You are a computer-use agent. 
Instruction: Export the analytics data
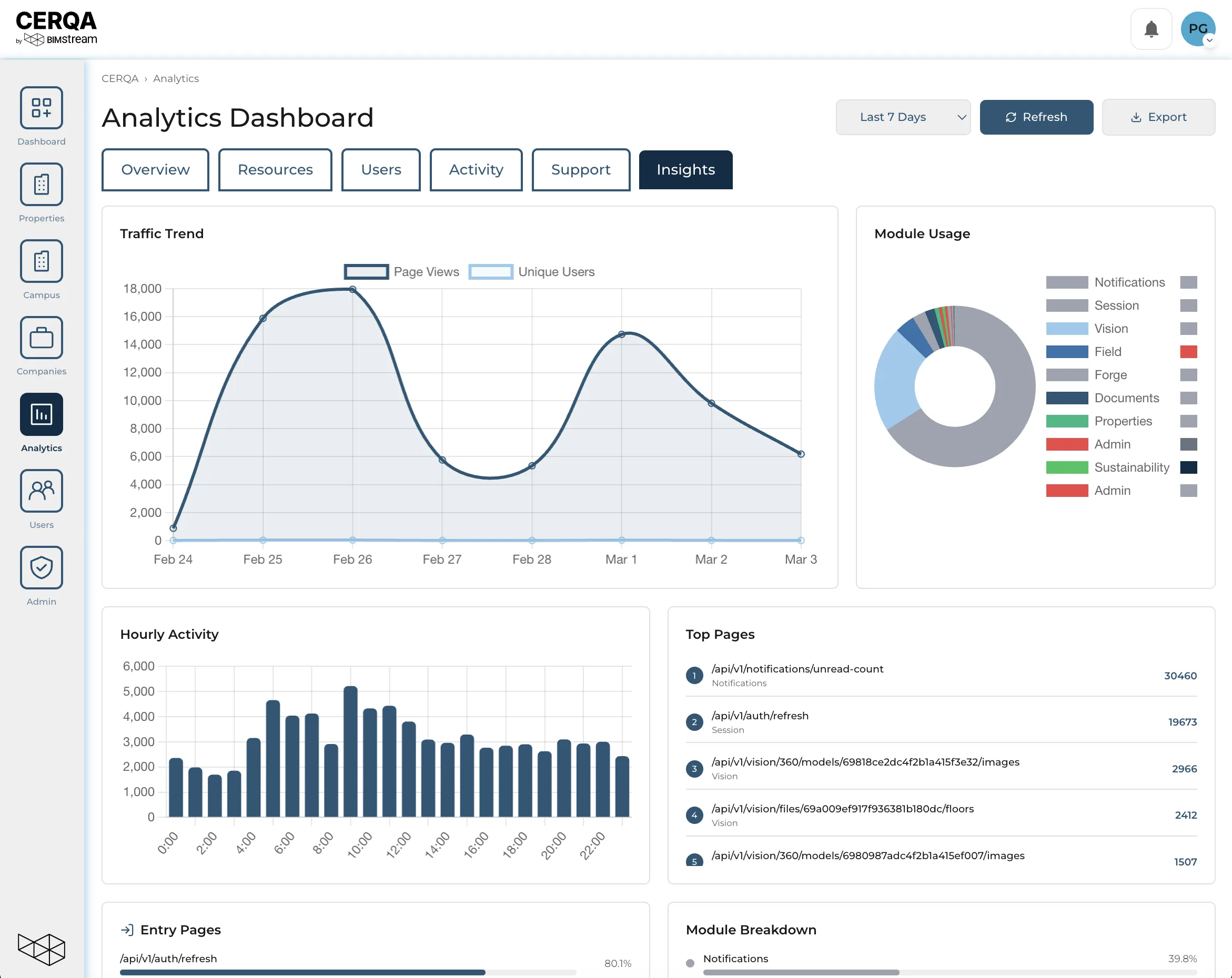tap(1159, 117)
